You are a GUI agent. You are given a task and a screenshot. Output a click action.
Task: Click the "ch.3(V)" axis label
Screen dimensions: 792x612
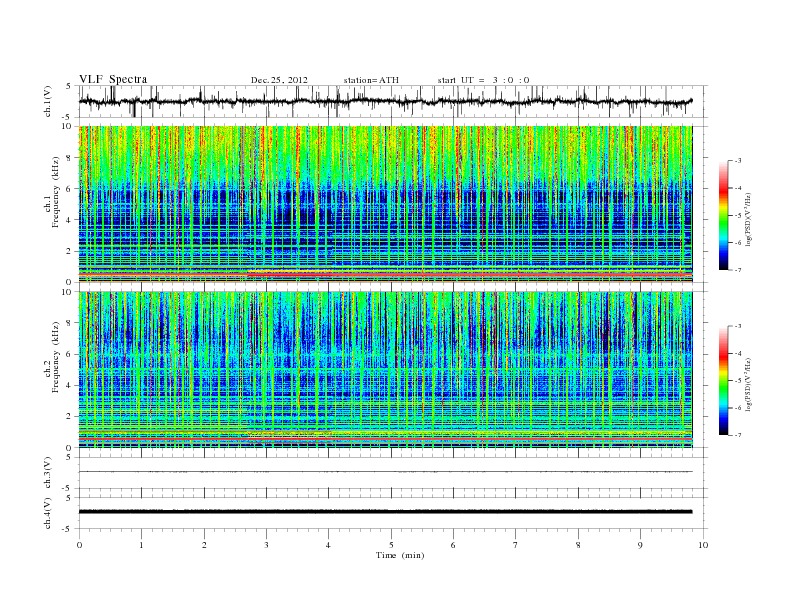[48, 473]
